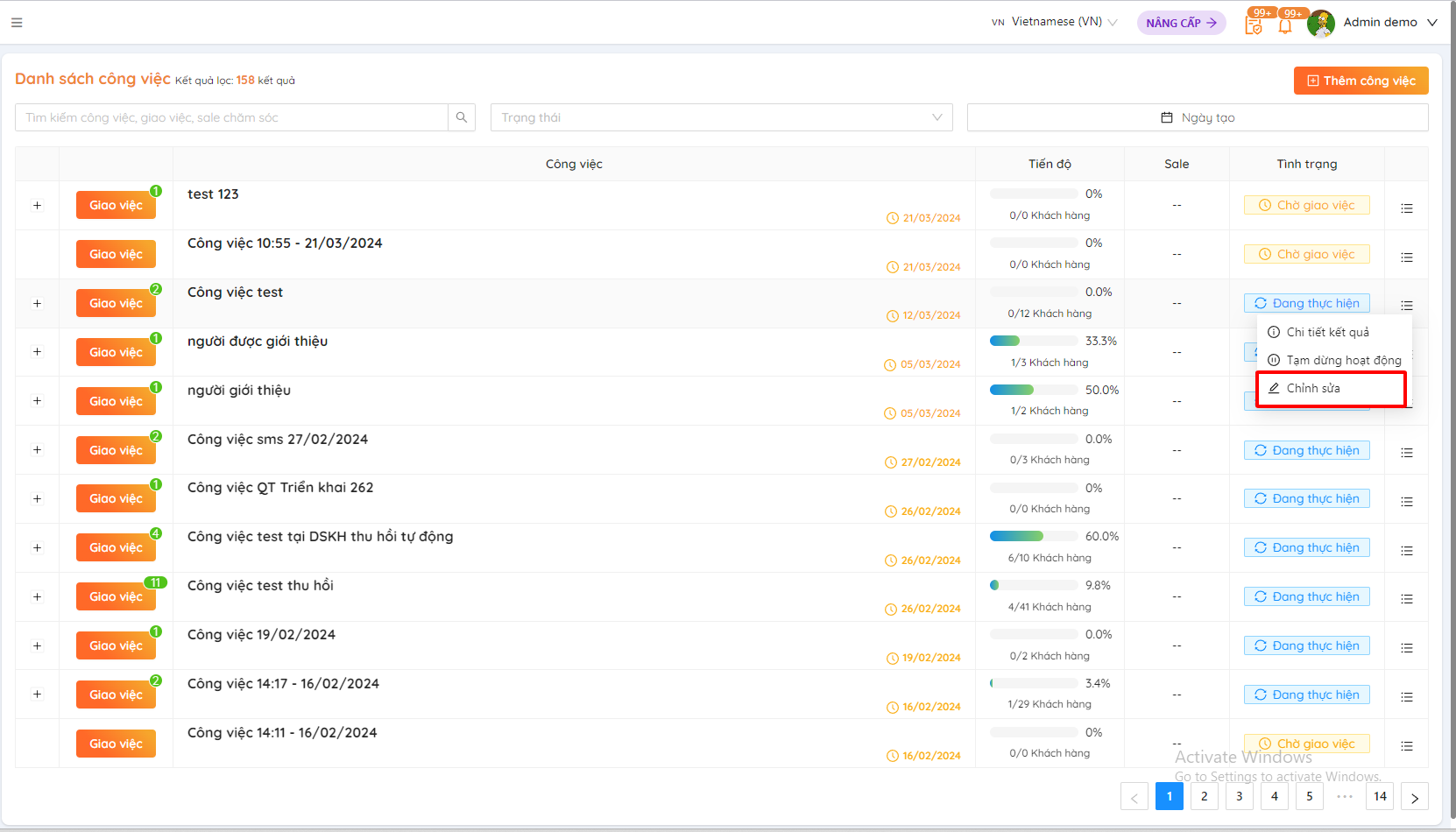Open the task checklist notification icon

coord(1254,25)
